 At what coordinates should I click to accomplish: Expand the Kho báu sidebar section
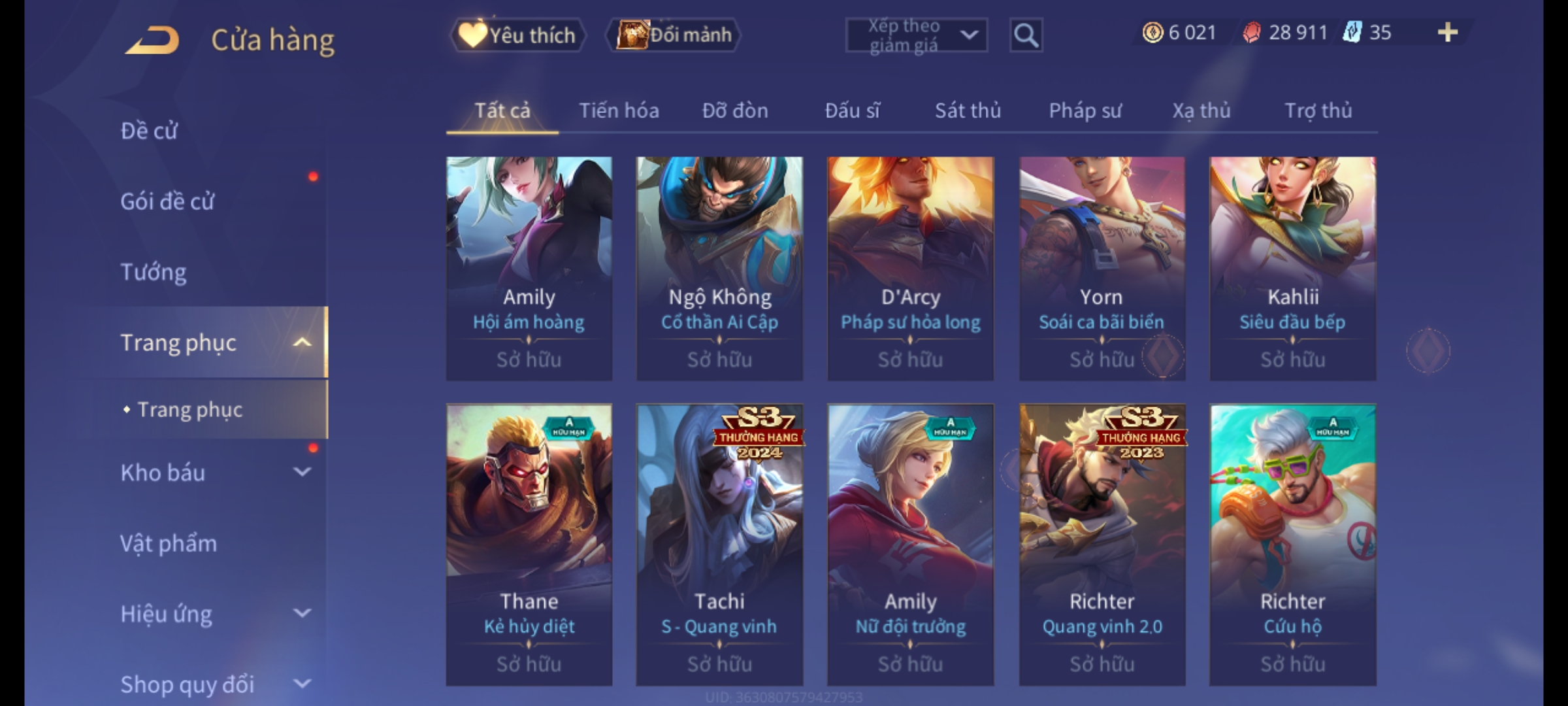302,472
